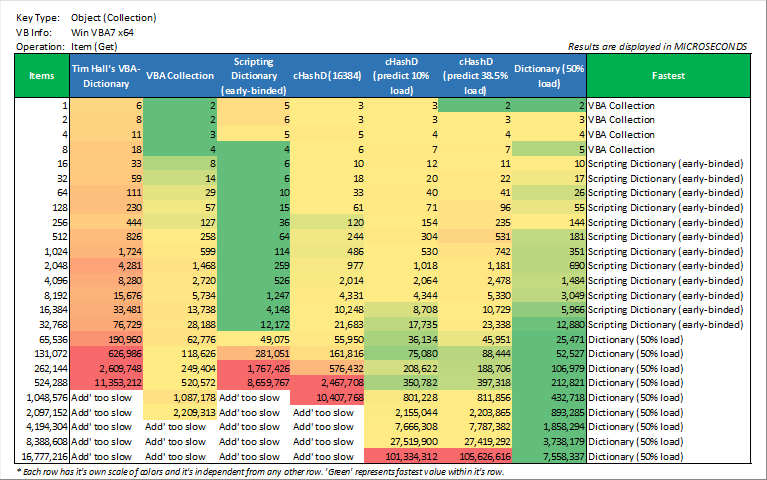The width and height of the screenshot is (767, 480).
Task: Click the cHashD (predict 38.5% load) header
Action: (475, 75)
